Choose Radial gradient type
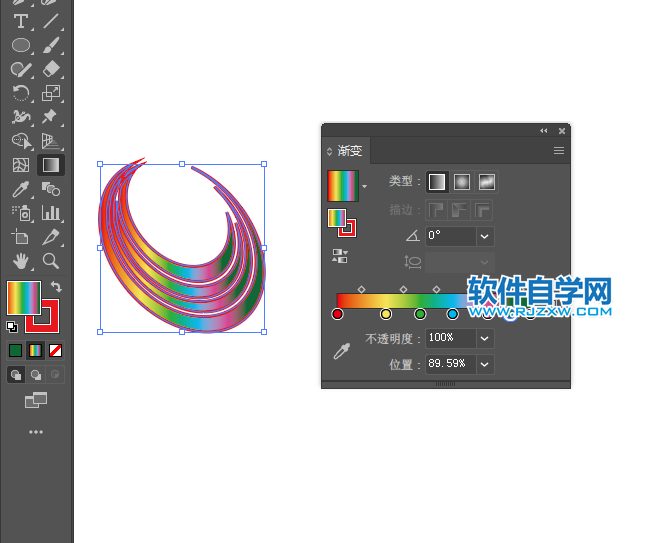This screenshot has width=660, height=543. click(x=462, y=182)
